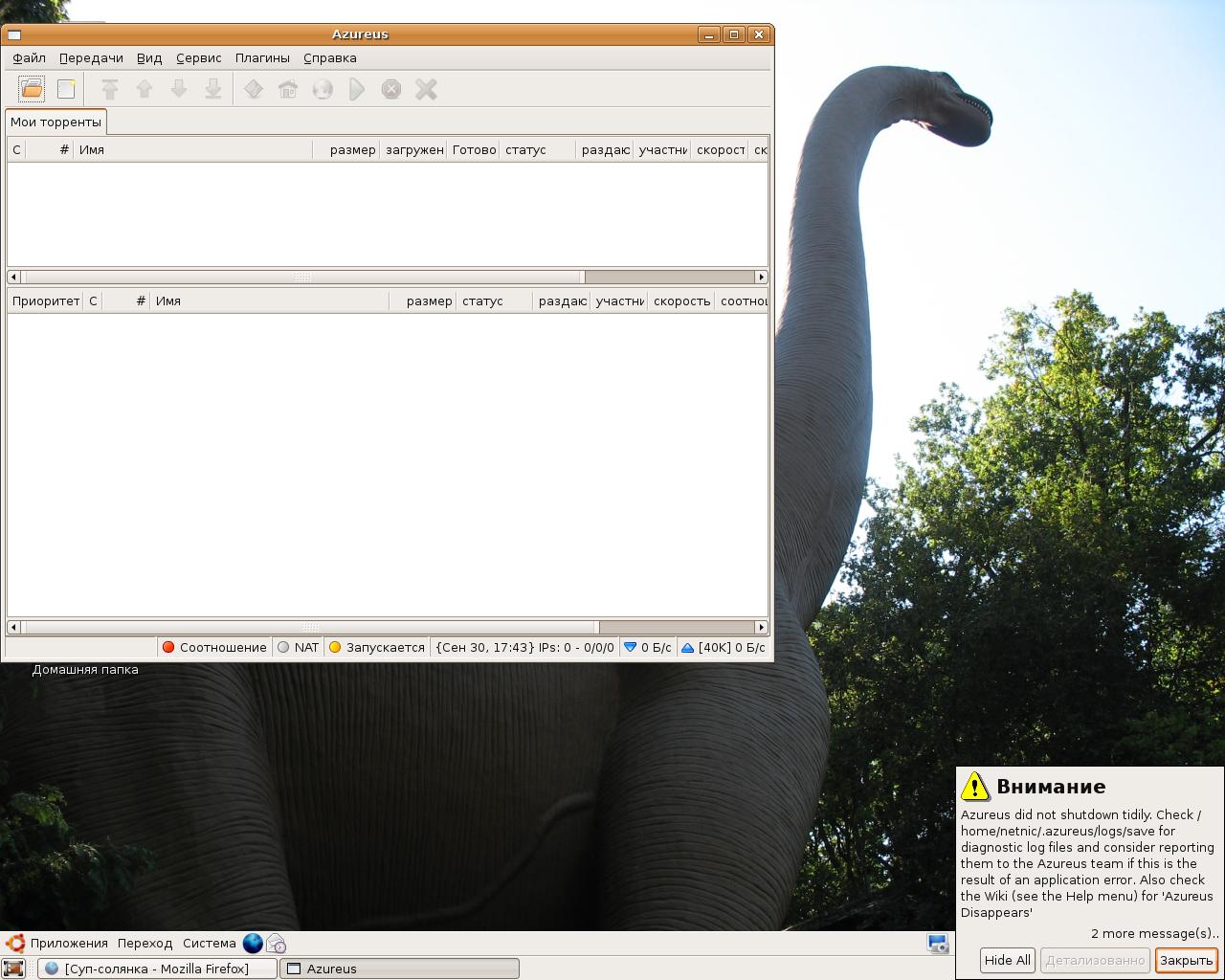Screen dimensions: 1225x980
Task: Click lower table scrollbar right arrow
Action: pos(762,628)
